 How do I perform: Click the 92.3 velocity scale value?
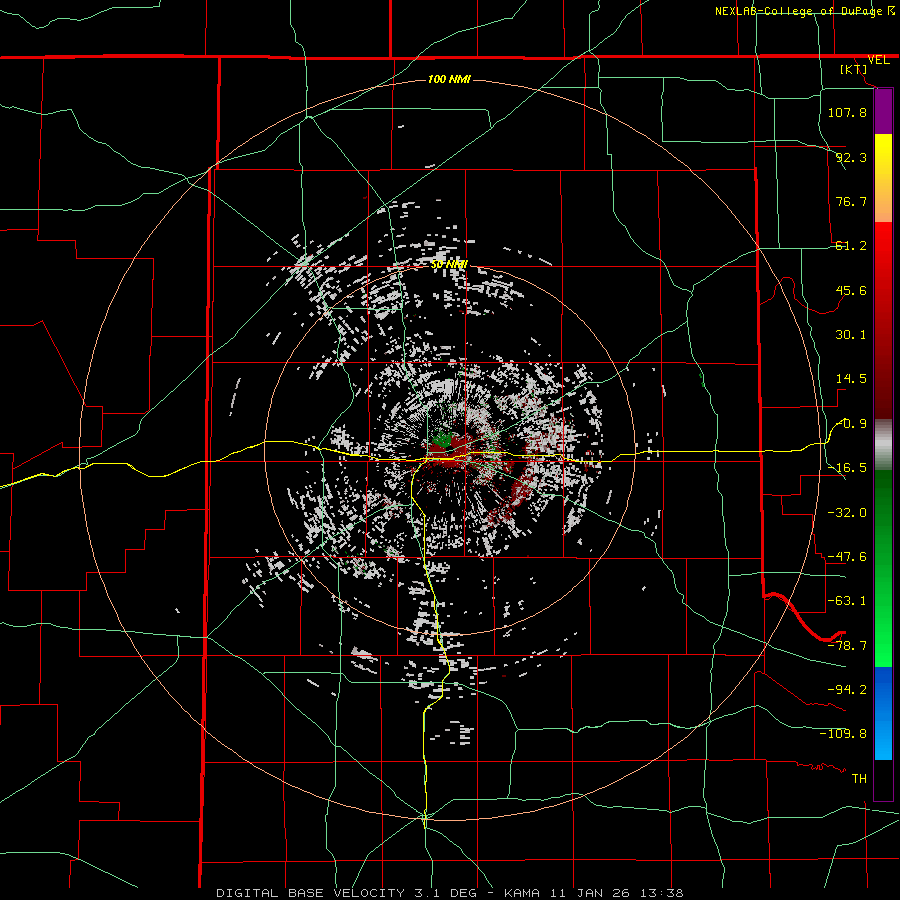tap(851, 157)
